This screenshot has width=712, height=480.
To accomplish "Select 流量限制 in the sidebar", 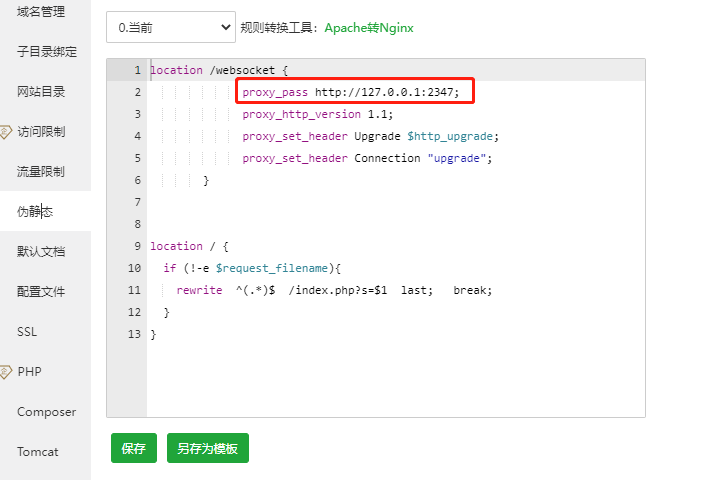I will pyautogui.click(x=40, y=172).
